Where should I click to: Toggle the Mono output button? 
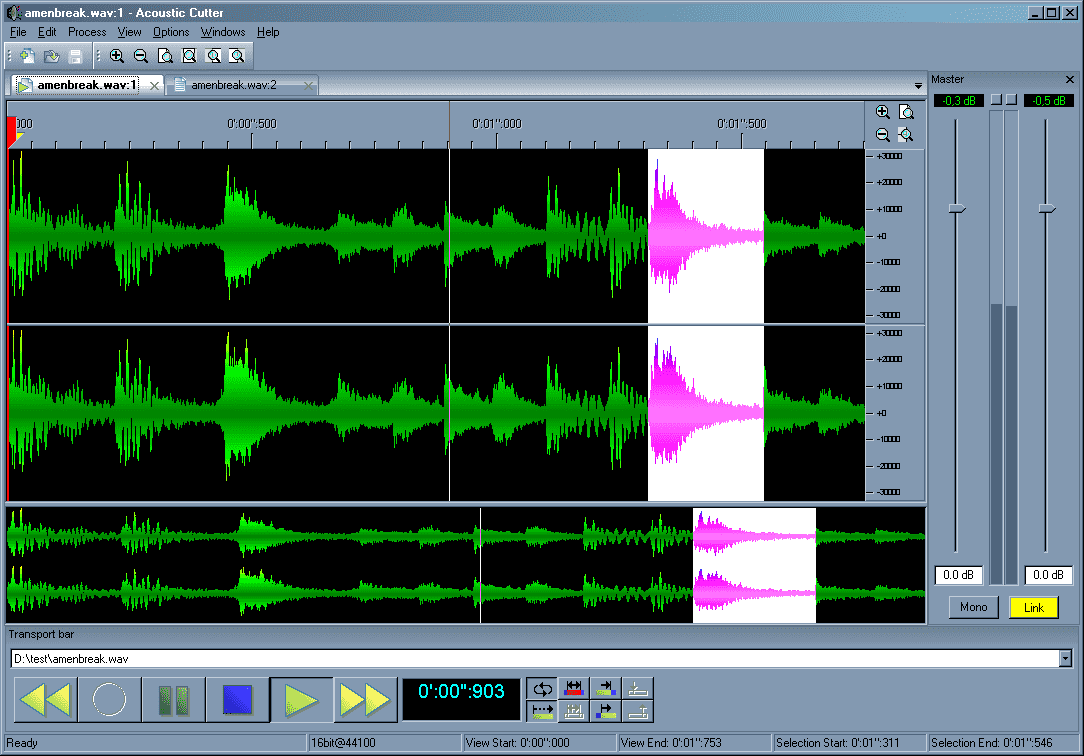pos(972,607)
